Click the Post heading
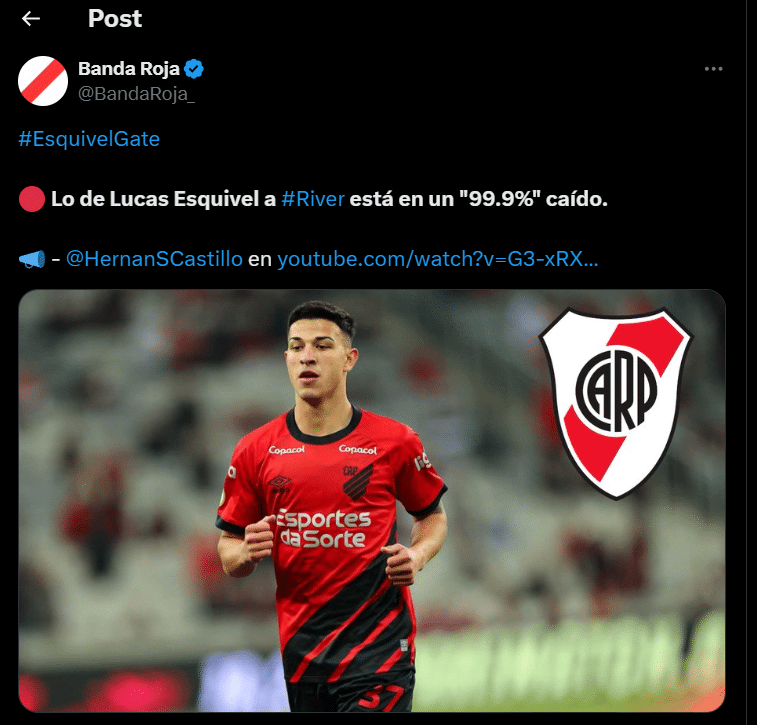The image size is (757, 725). [x=115, y=19]
